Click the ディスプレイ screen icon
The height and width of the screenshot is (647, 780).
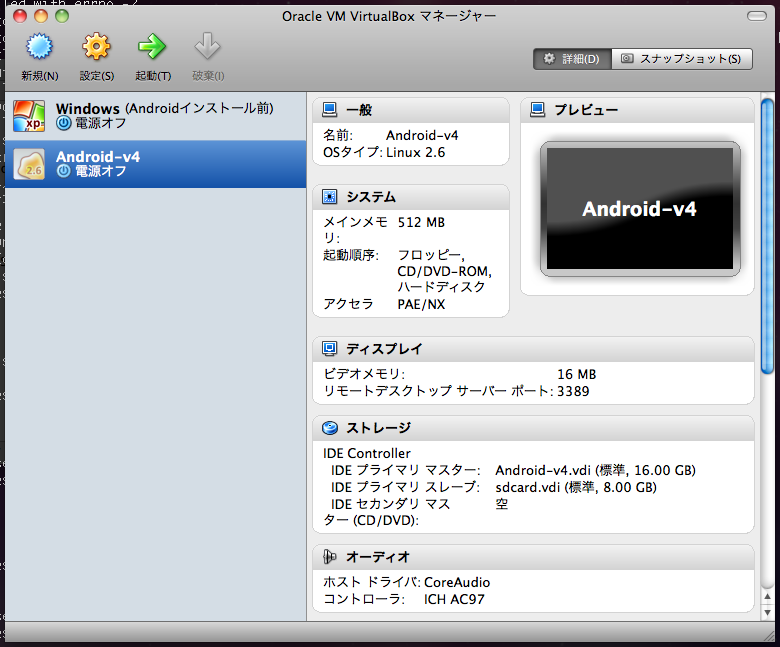click(x=329, y=349)
